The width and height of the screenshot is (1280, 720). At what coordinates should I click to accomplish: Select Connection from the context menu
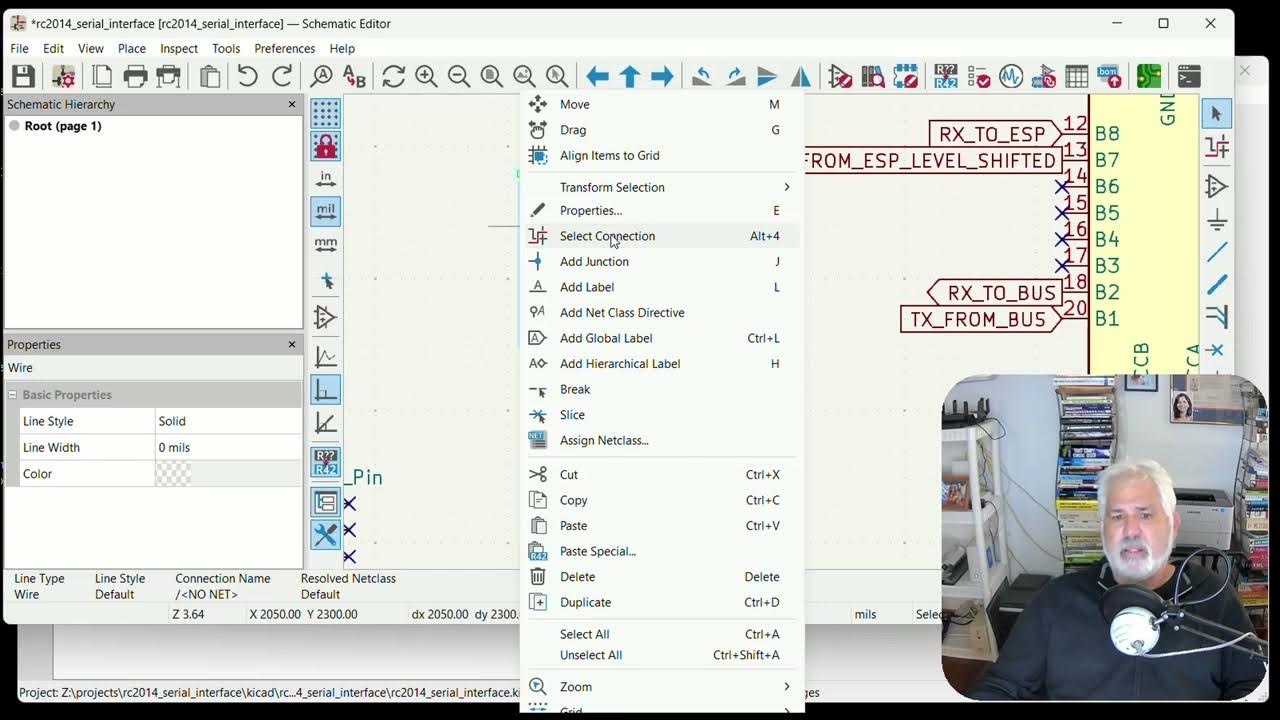[x=607, y=236]
